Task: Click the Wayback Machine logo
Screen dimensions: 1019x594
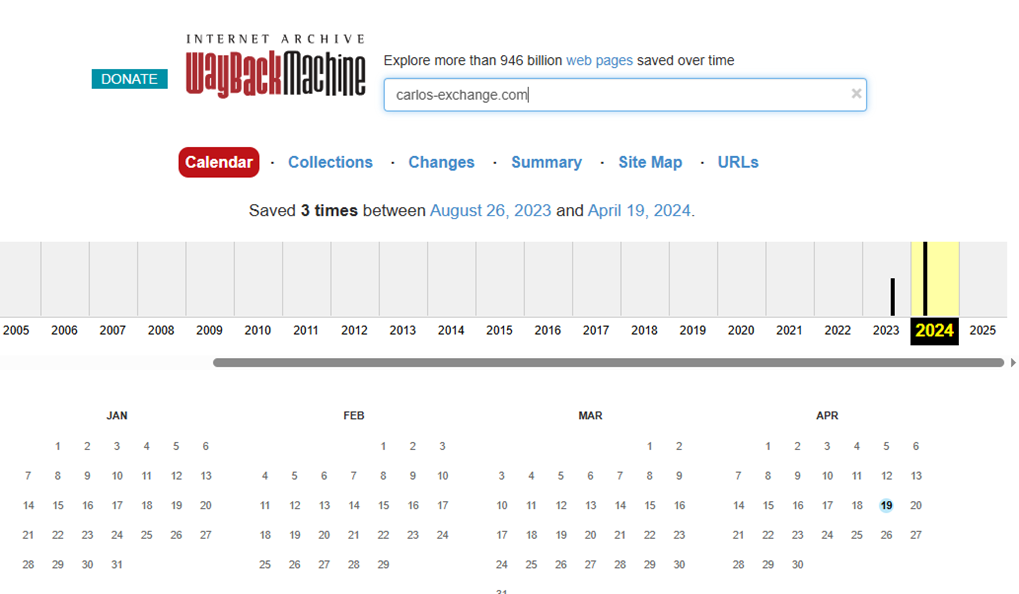Action: pos(276,66)
